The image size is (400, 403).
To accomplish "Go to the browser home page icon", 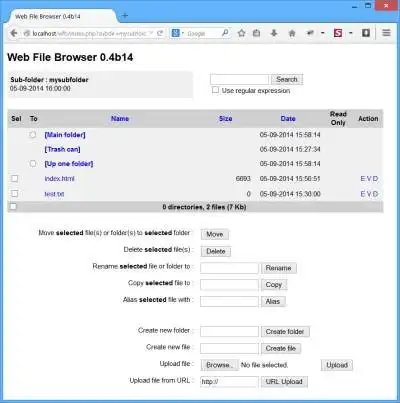I will click(292, 33).
